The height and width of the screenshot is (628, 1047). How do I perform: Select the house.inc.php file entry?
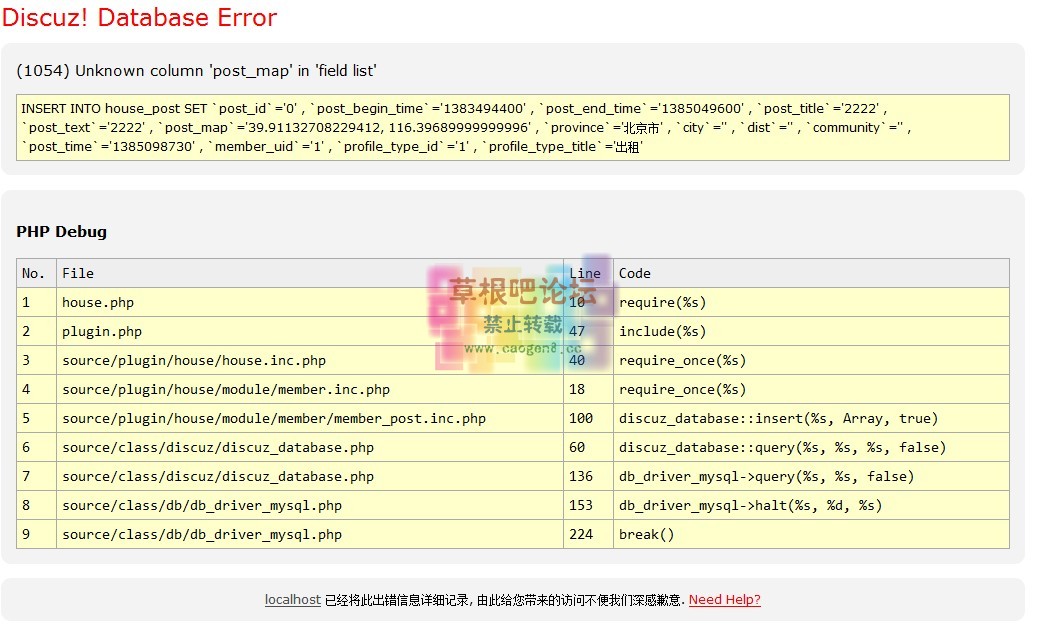(x=200, y=360)
